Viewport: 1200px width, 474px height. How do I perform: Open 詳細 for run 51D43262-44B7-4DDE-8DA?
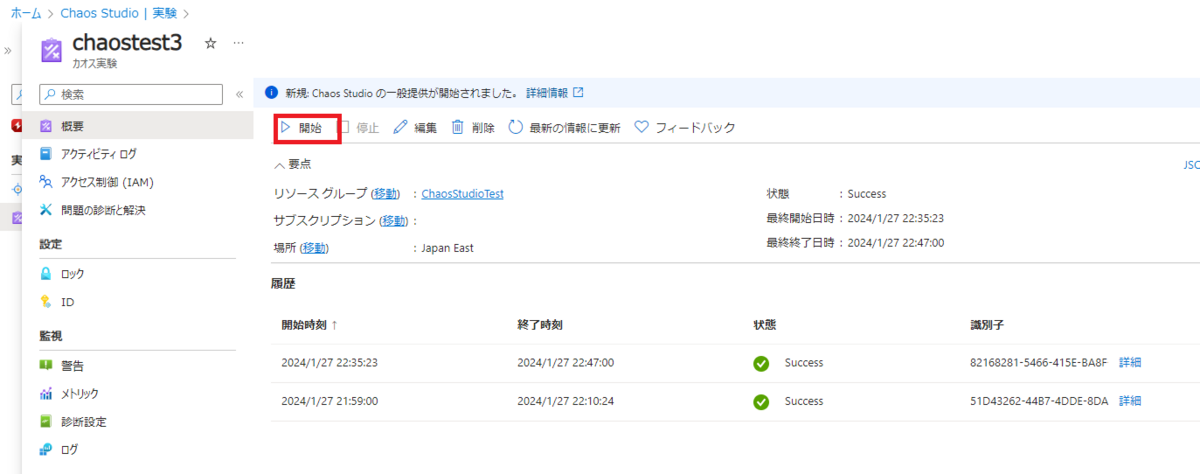(1130, 401)
